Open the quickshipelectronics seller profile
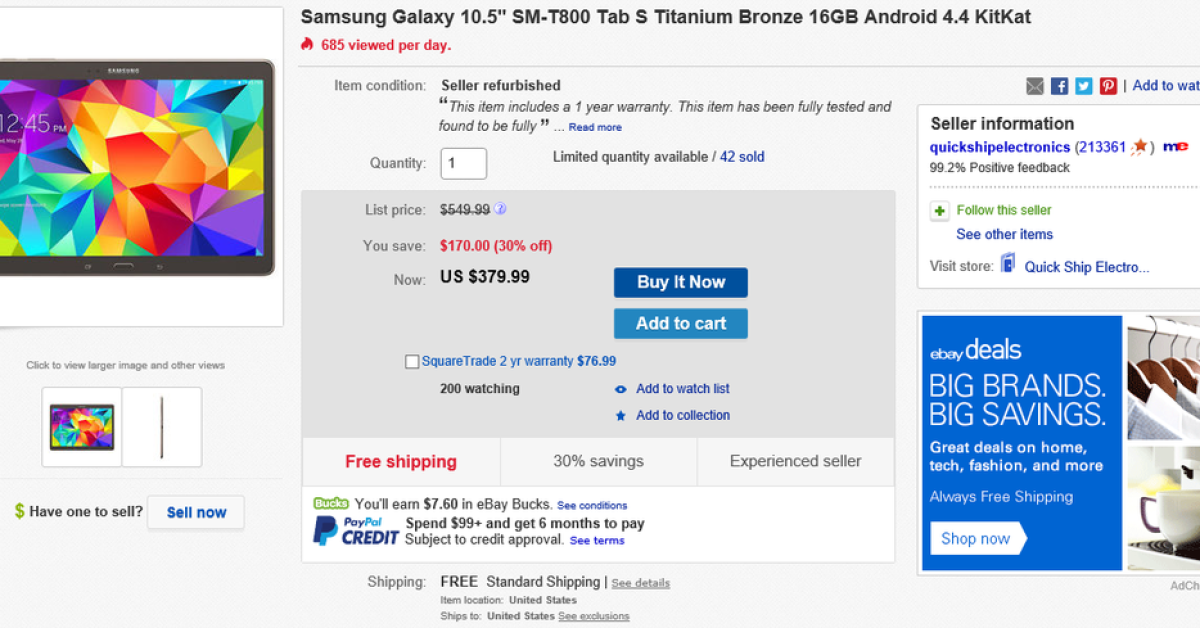Image resolution: width=1200 pixels, height=628 pixels. (1000, 147)
